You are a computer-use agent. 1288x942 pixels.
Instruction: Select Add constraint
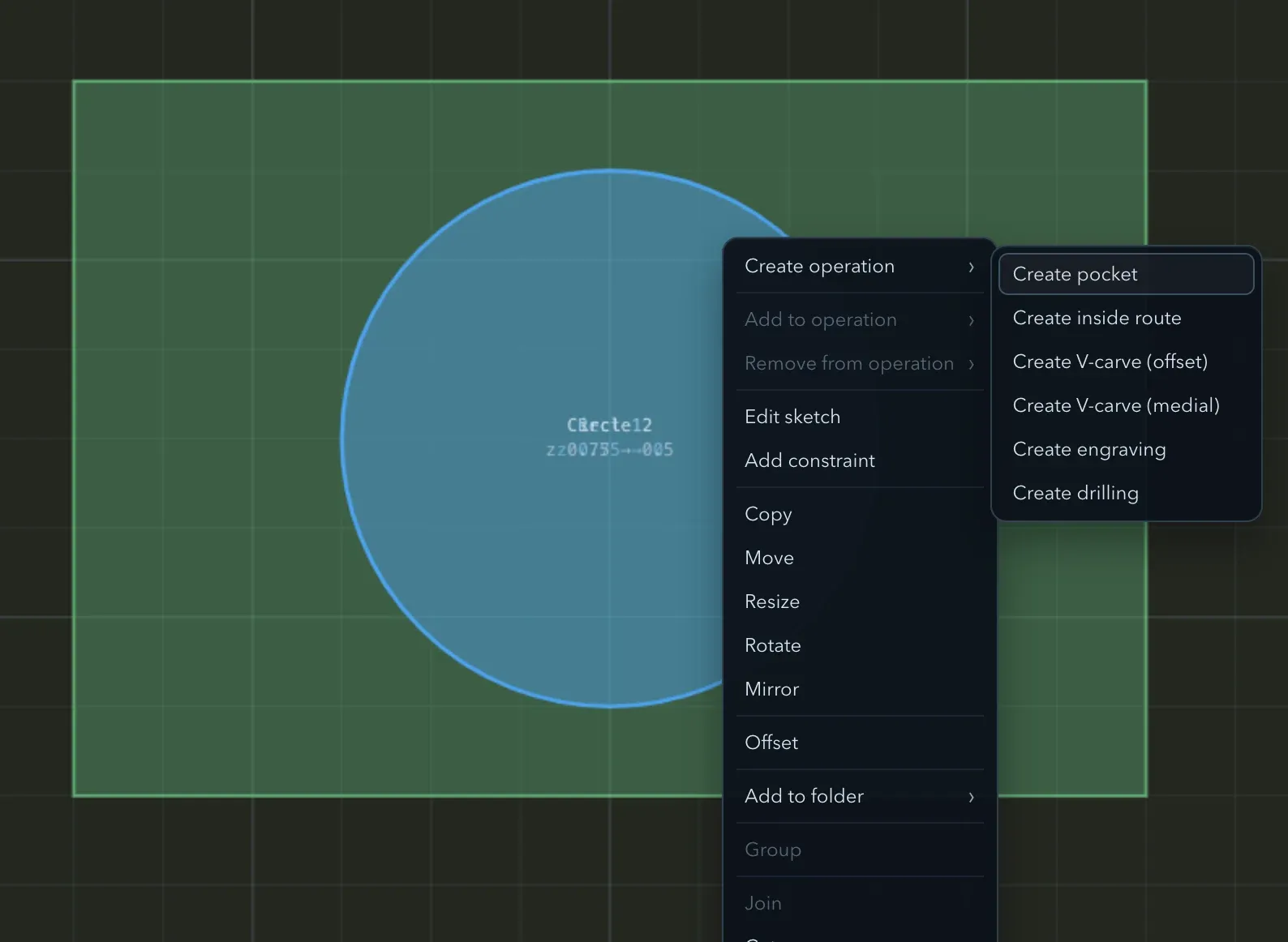point(860,460)
